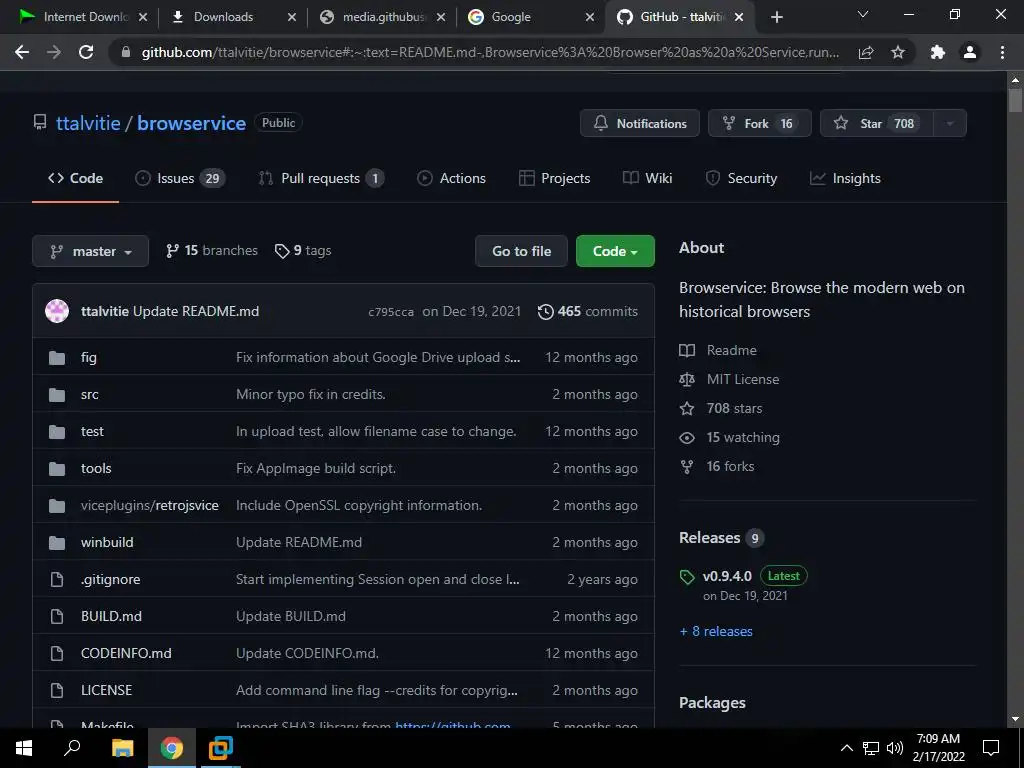Open the Code repository tab

point(75,178)
